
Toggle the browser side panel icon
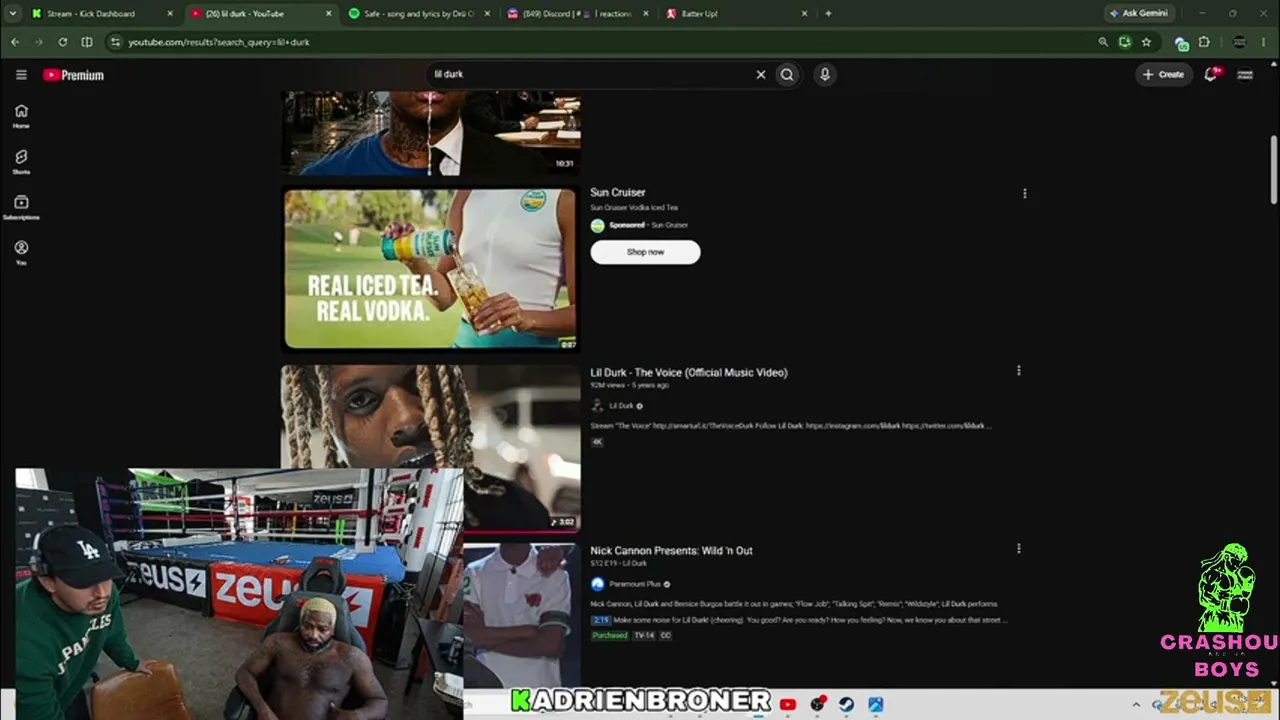click(87, 42)
